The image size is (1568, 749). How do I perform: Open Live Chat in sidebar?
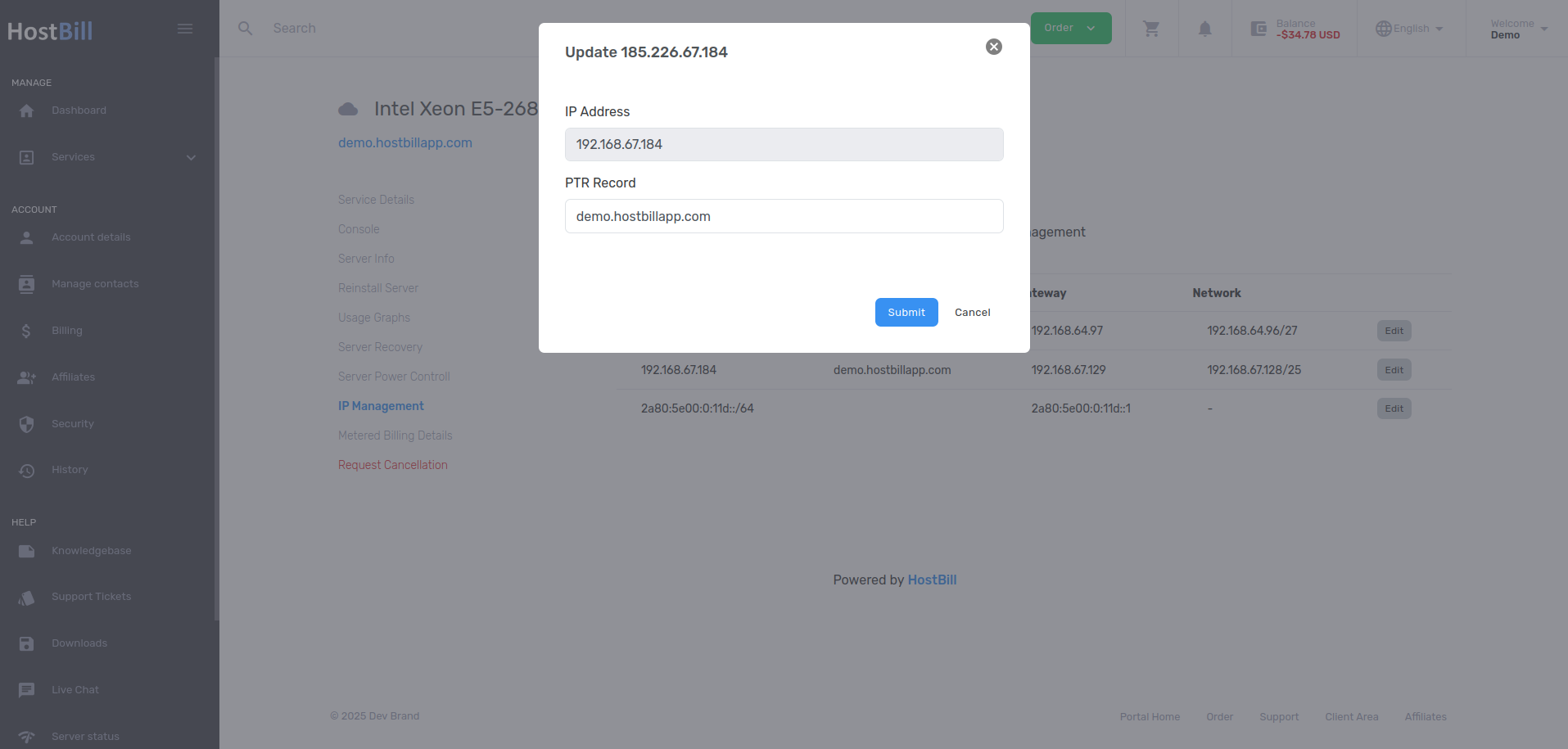coord(75,690)
